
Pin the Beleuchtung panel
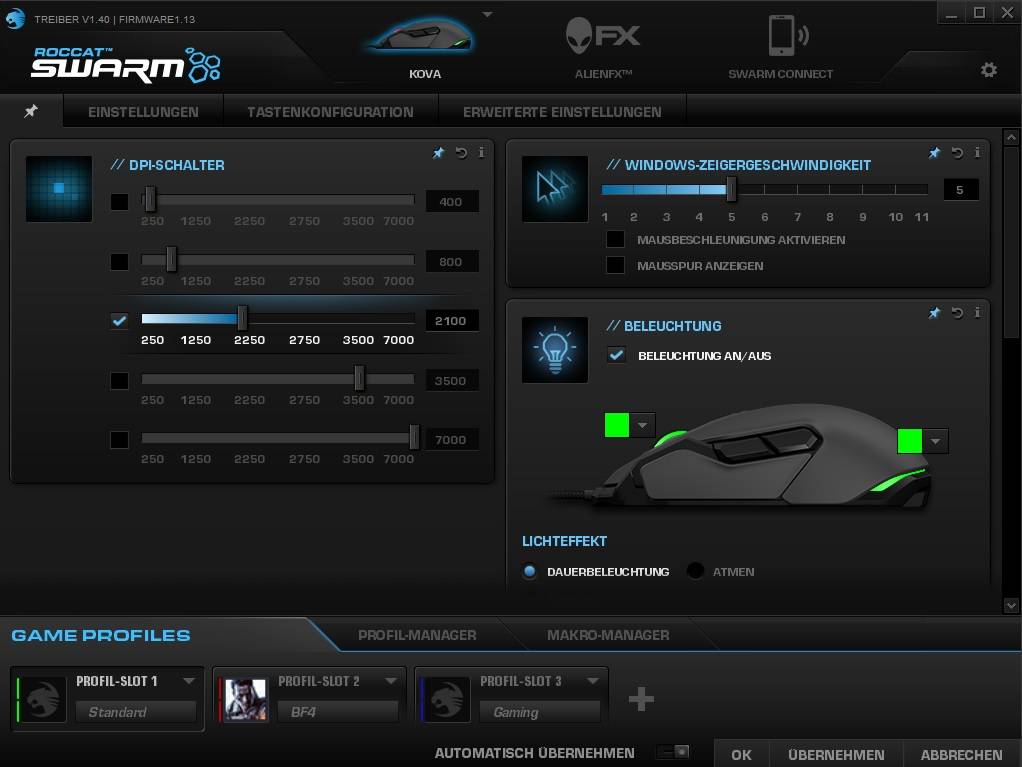(x=934, y=313)
